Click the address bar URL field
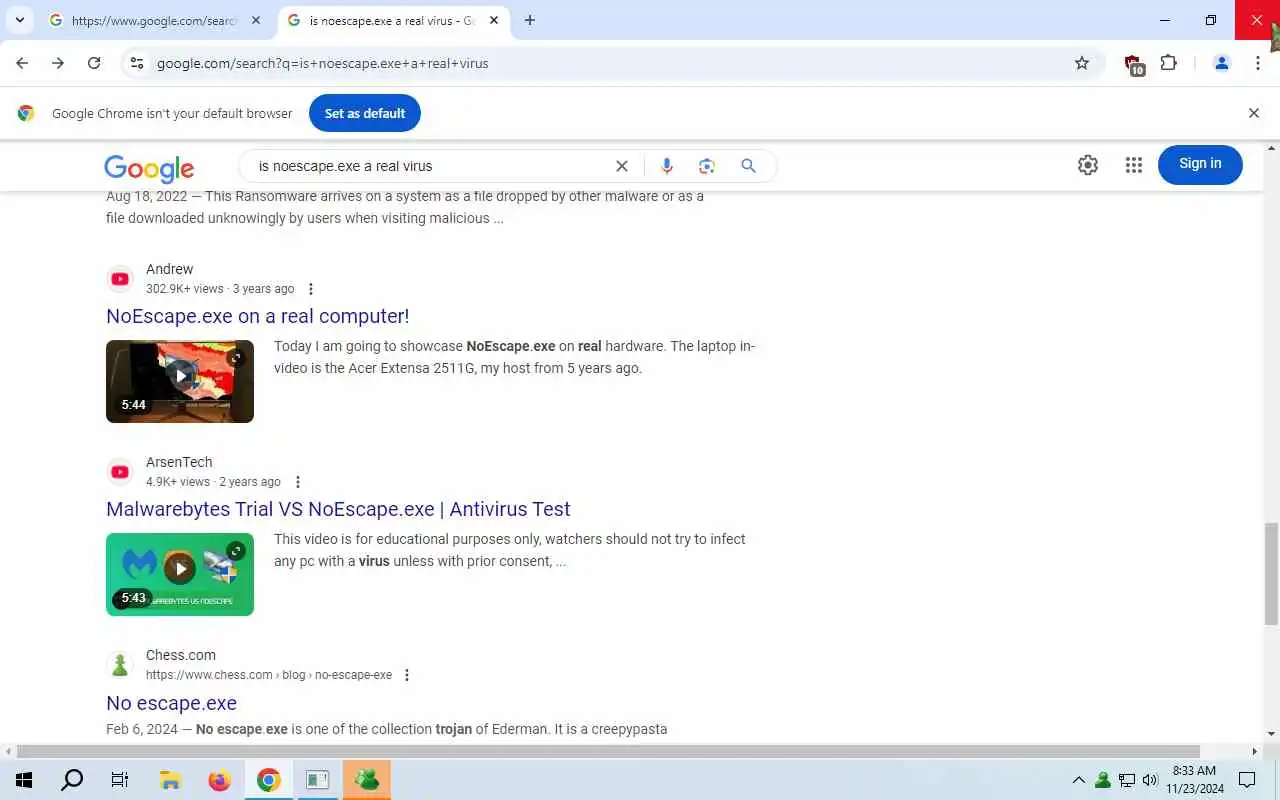1280x800 pixels. tap(610, 63)
